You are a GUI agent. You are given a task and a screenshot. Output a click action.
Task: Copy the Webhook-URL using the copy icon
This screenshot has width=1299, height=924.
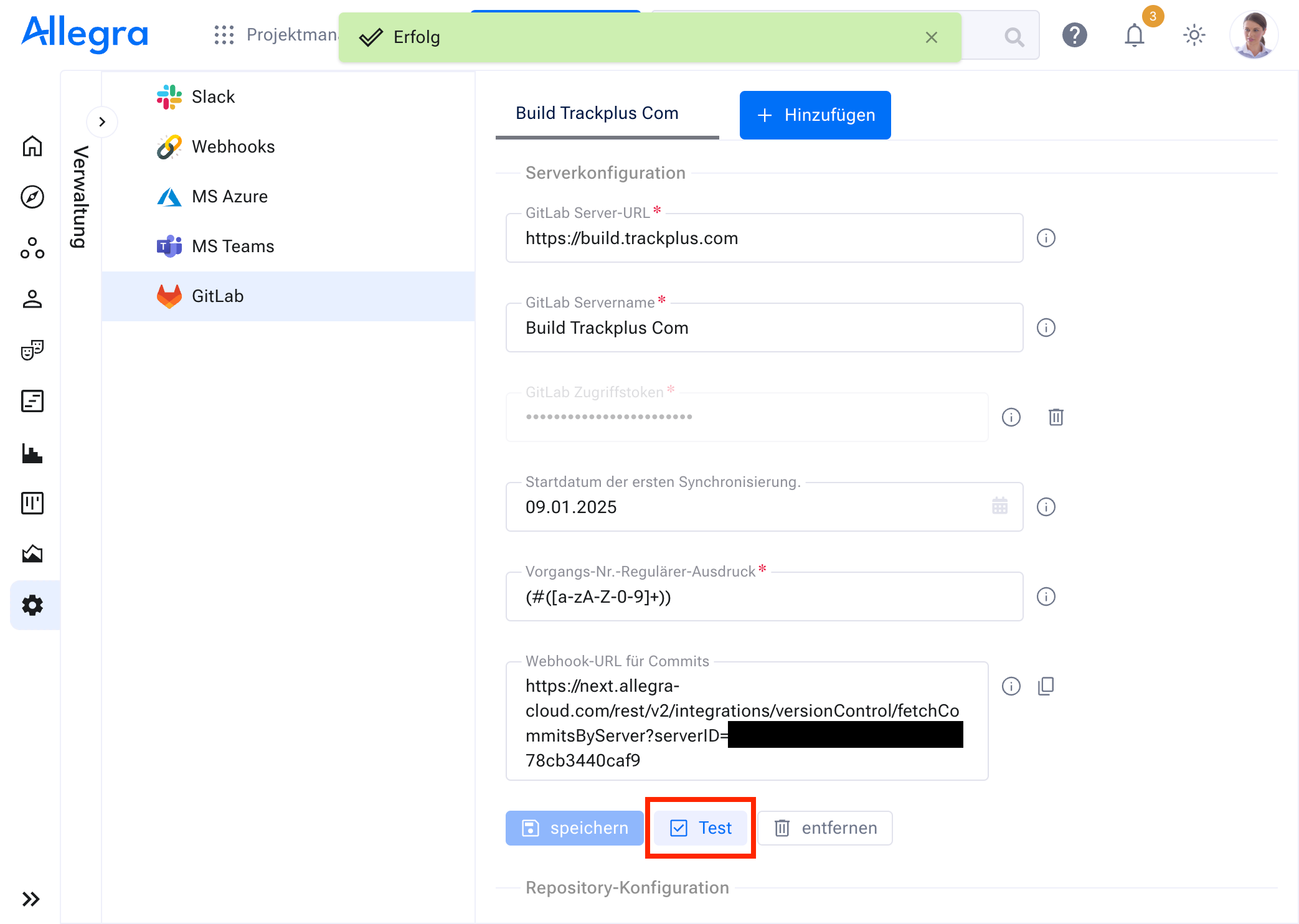tap(1046, 686)
